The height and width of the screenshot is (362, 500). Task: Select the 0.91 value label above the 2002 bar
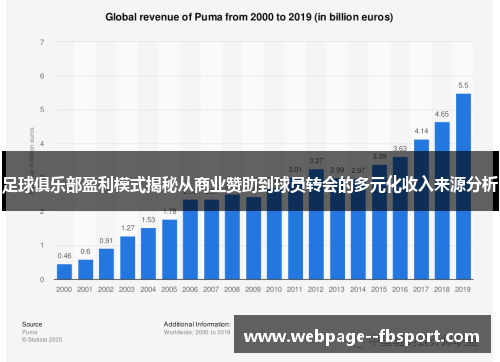[106, 241]
